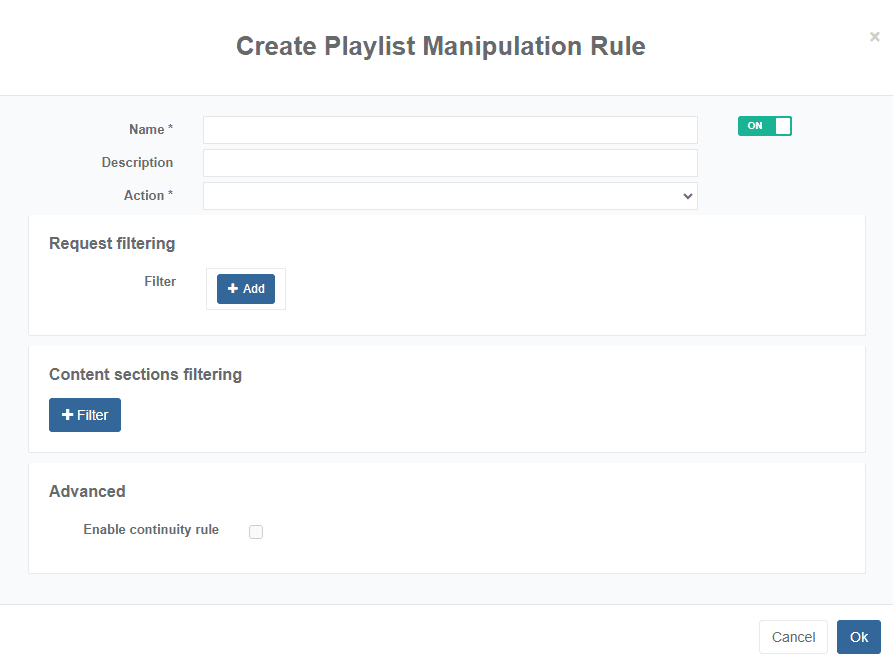Click the X to dismiss the dialog
The height and width of the screenshot is (669, 893).
pos(874,37)
